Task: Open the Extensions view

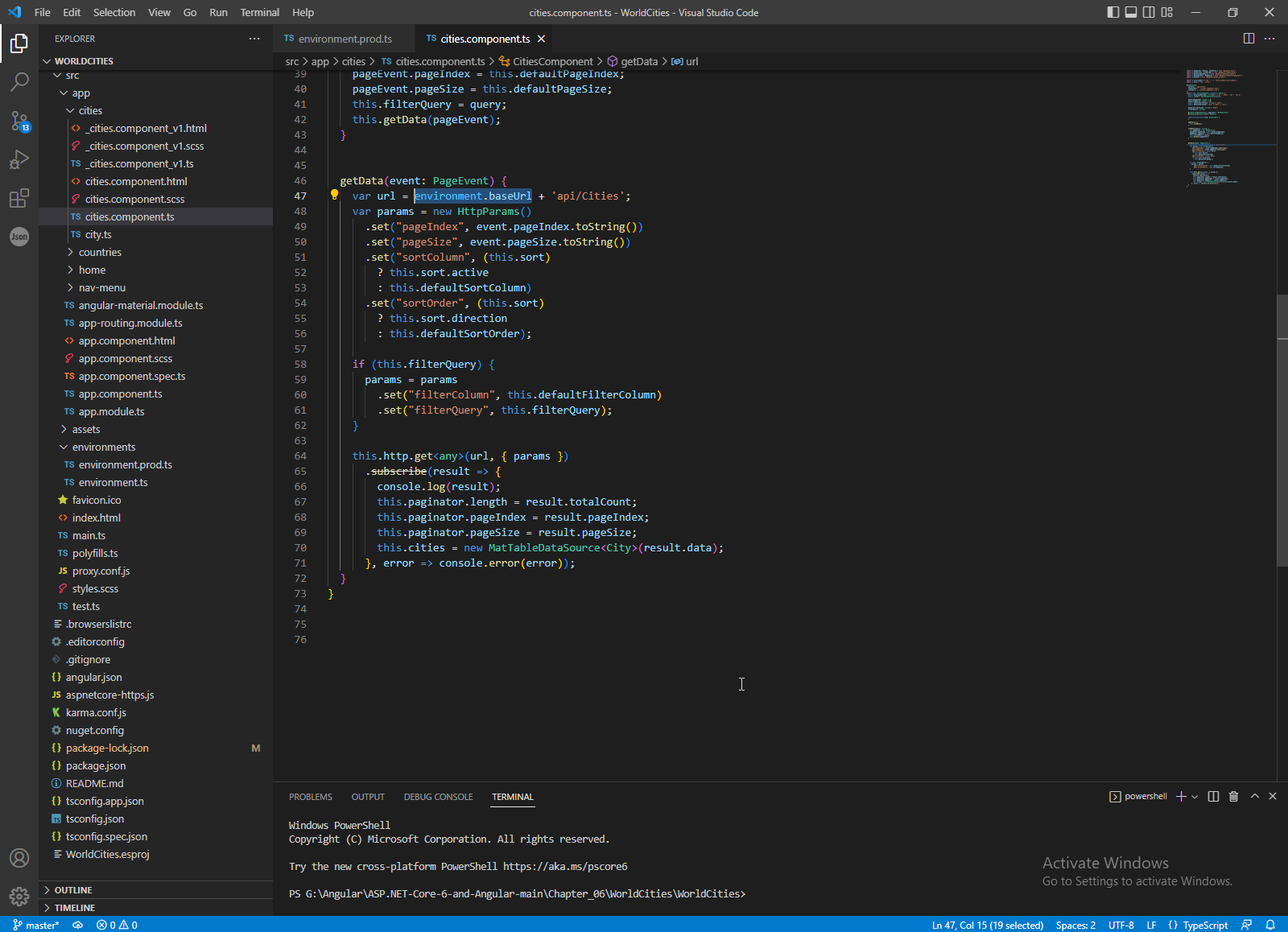Action: point(19,198)
